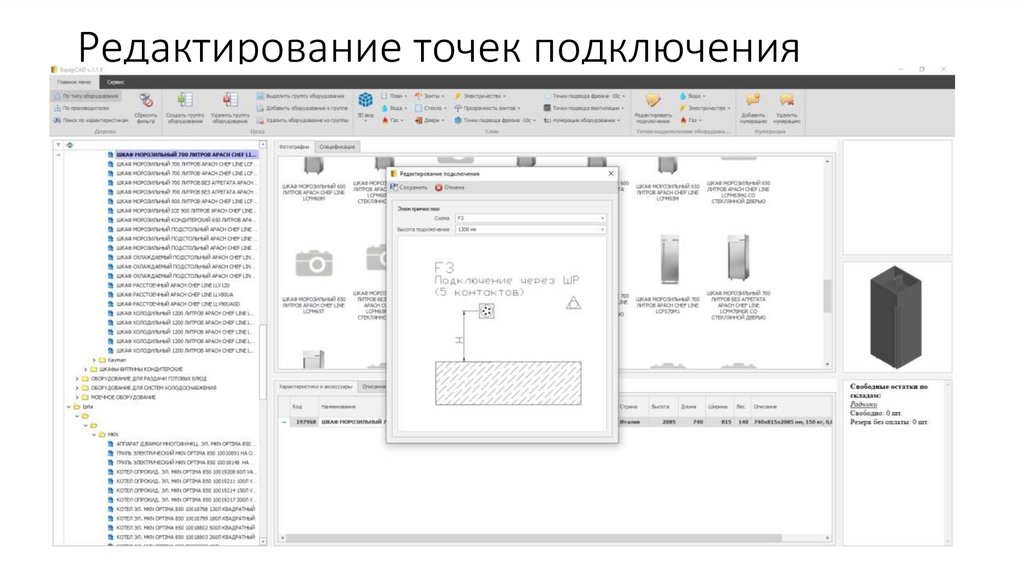Select ШКАФ МОРОЗИЛЬНЫЙ КОНДИТЕРСКИЙ 650 ЛИТРОВ item
Viewport: 1024px width, 574px height.
tap(184, 220)
